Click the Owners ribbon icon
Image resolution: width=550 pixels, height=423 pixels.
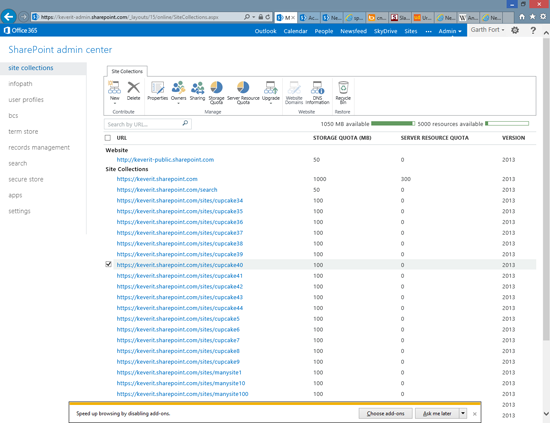coord(178,88)
